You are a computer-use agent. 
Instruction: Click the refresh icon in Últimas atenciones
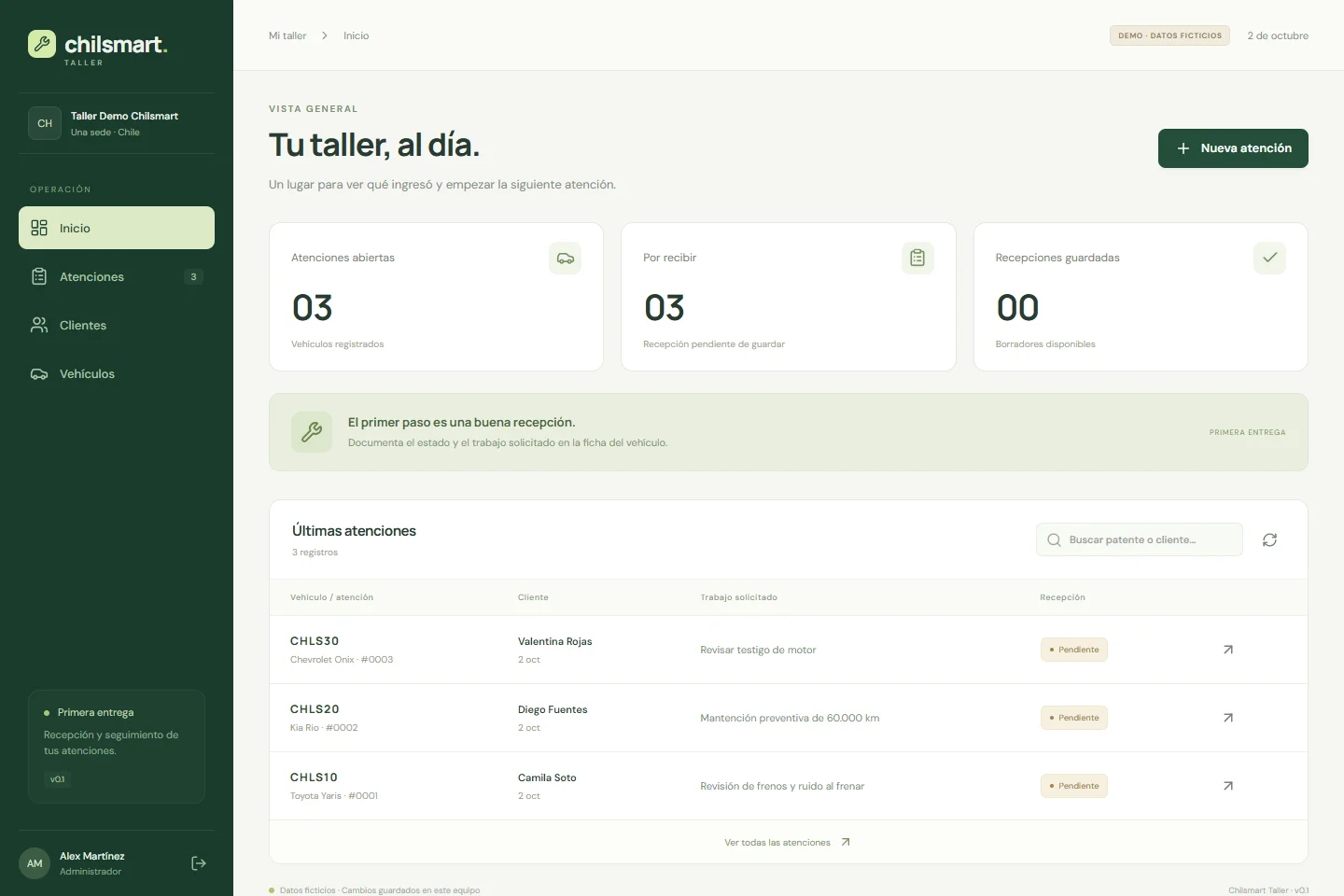click(x=1269, y=539)
